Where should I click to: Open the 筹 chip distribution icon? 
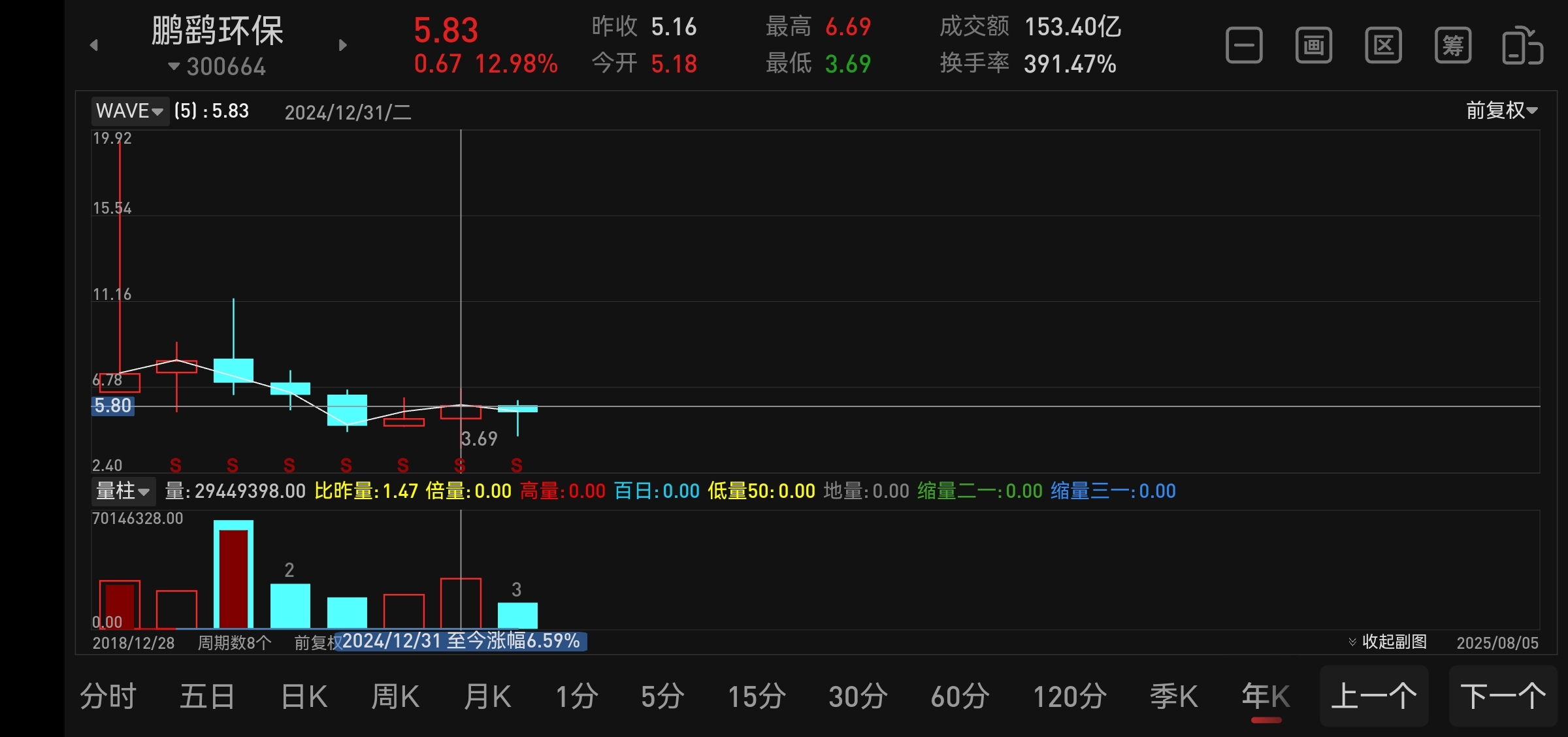click(x=1452, y=46)
